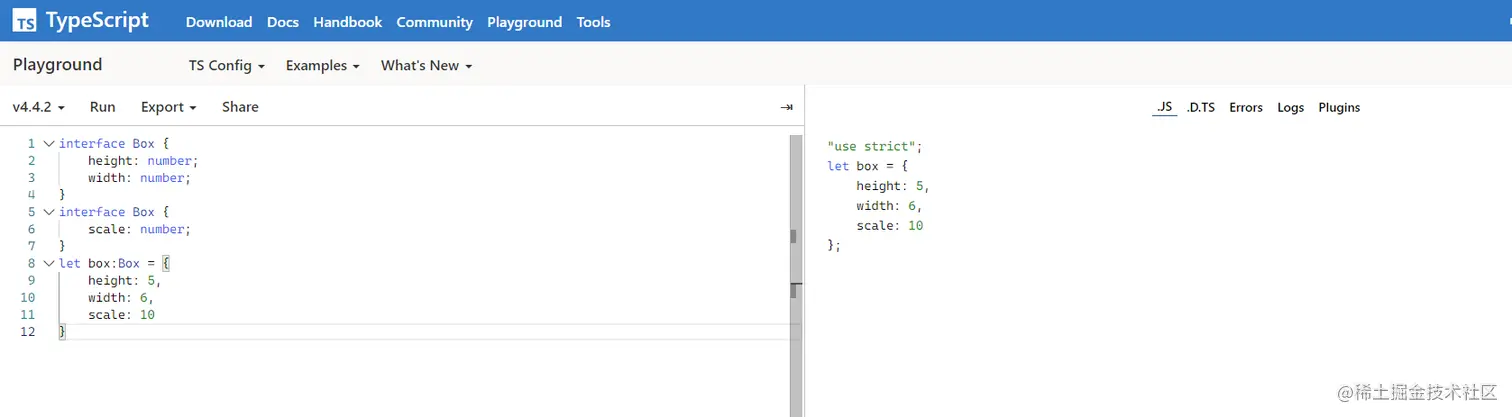This screenshot has width=1512, height=417.
Task: Click 'height: 5,' in the editor
Action: [124, 281]
